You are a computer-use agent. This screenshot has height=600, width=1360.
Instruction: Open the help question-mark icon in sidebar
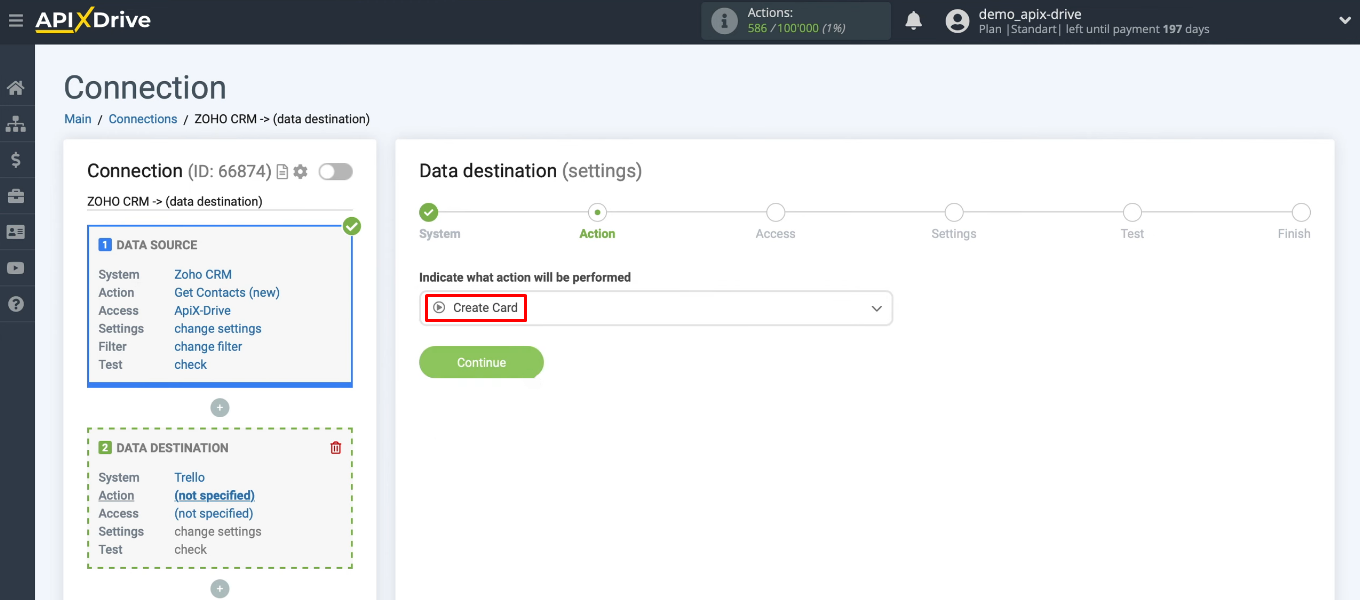pyautogui.click(x=16, y=304)
